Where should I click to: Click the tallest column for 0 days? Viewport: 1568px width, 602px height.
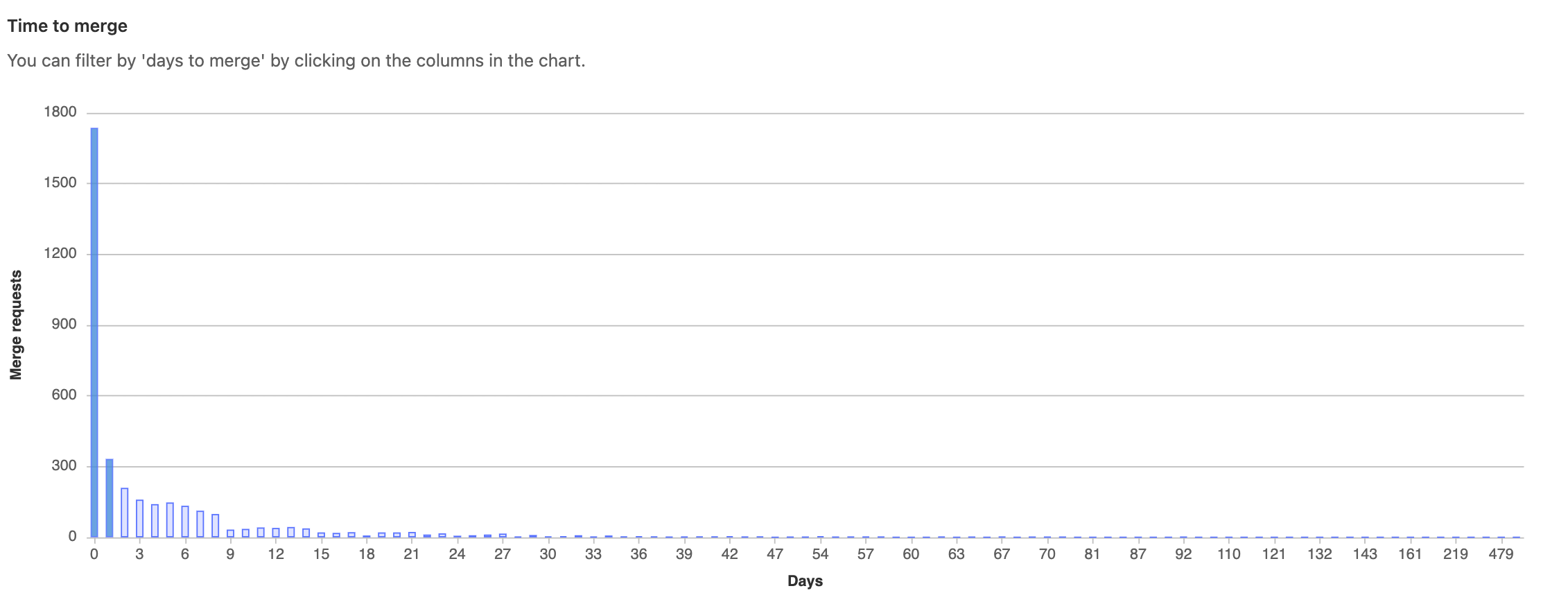point(94,333)
